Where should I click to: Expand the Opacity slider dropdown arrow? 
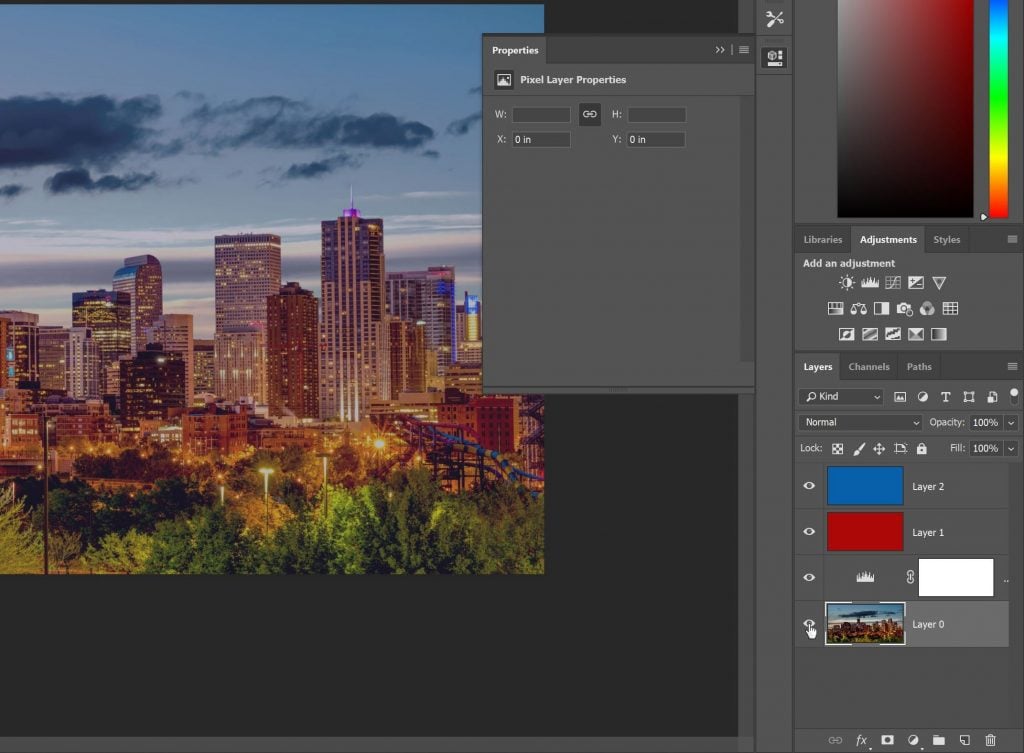(x=1011, y=423)
